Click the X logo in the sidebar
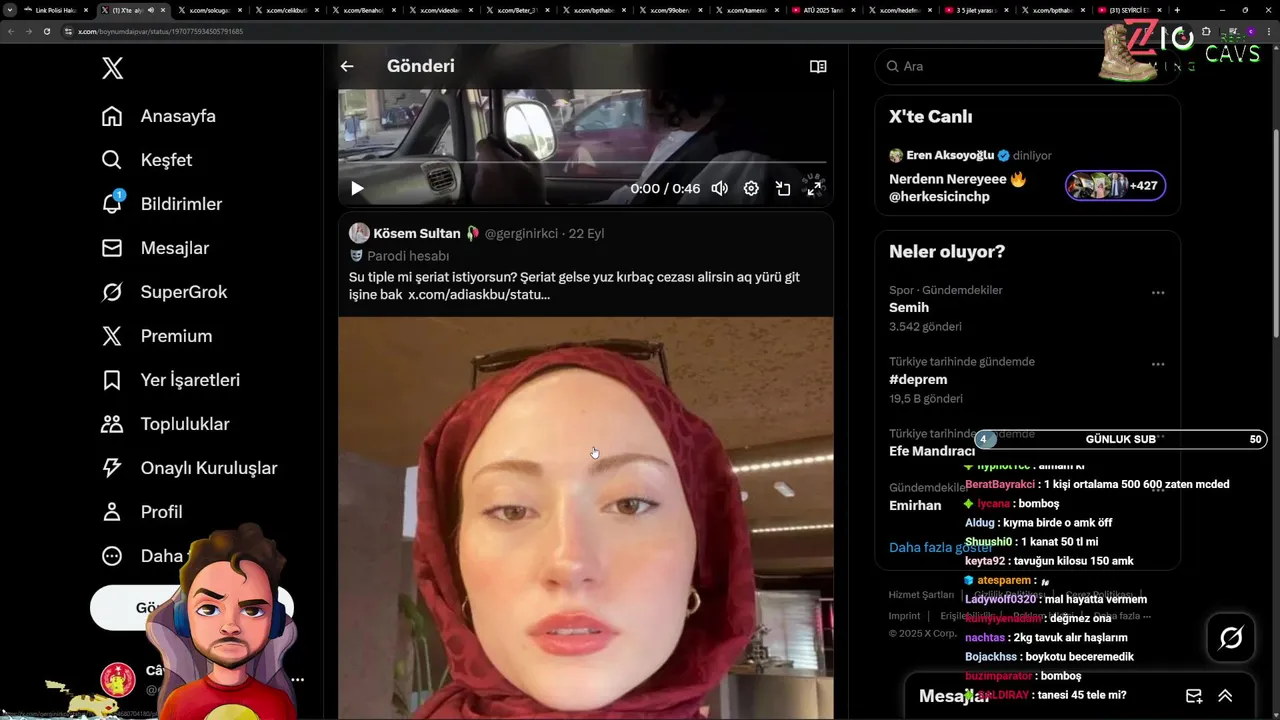Screen dimensions: 1280x720 pos(112,68)
